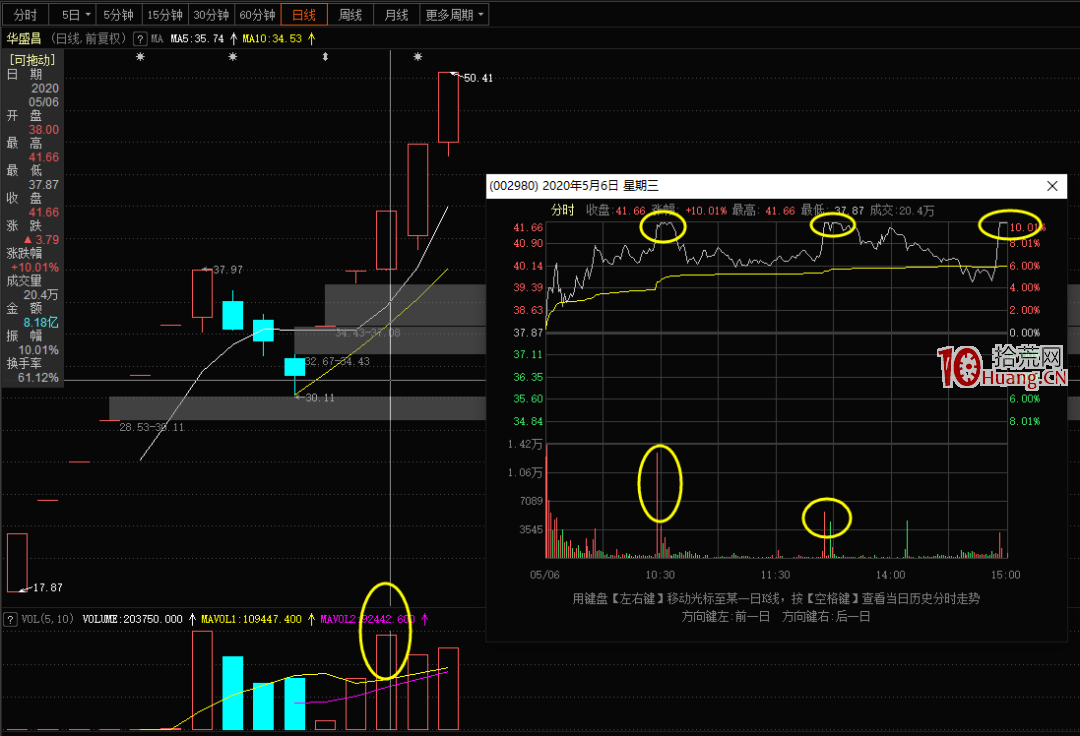Image resolution: width=1080 pixels, height=736 pixels.
Task: Switch to the 分时 intraday tab
Action: 25,14
